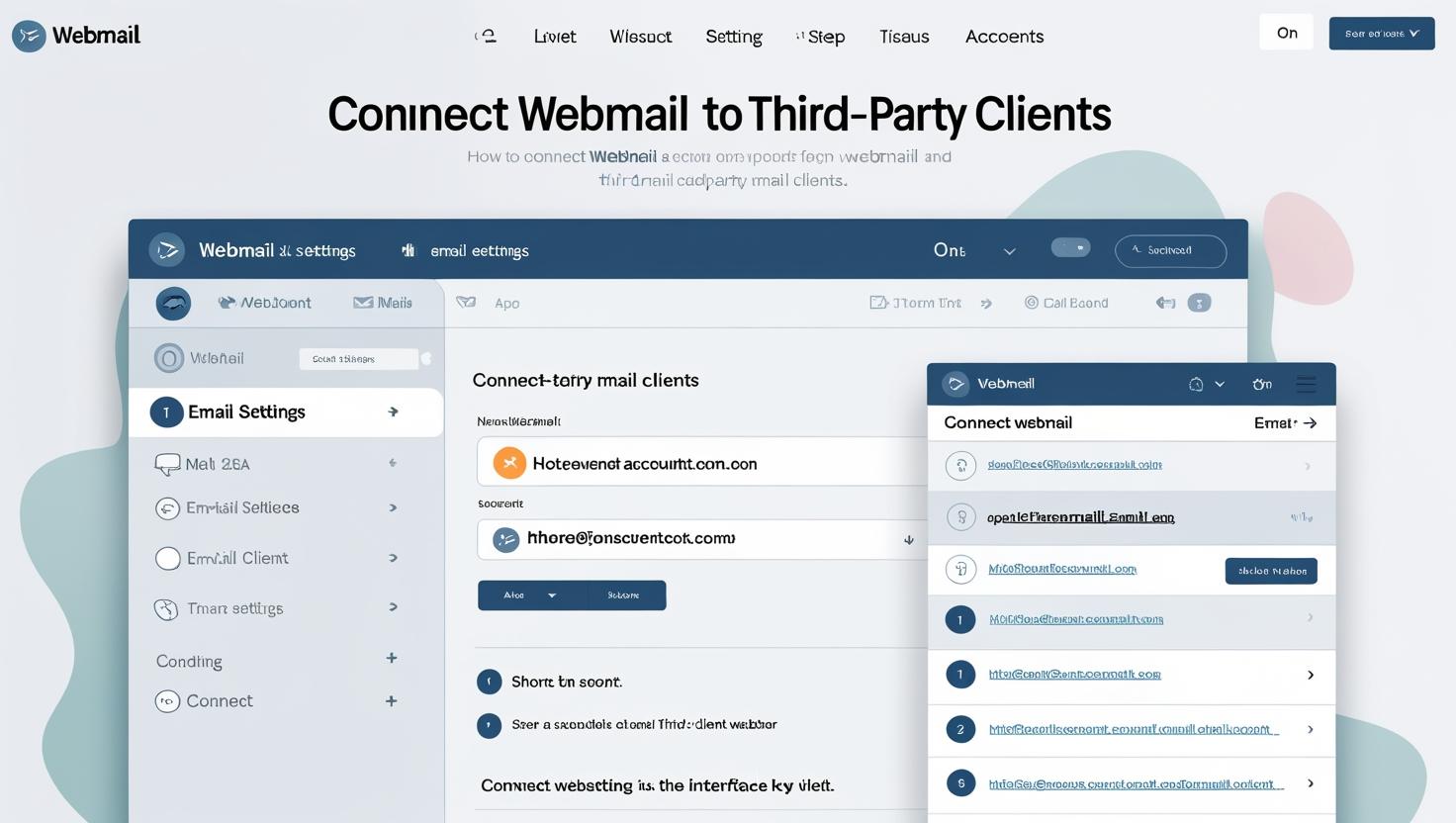Click the Connect sidebar icon

pyautogui.click(x=167, y=701)
